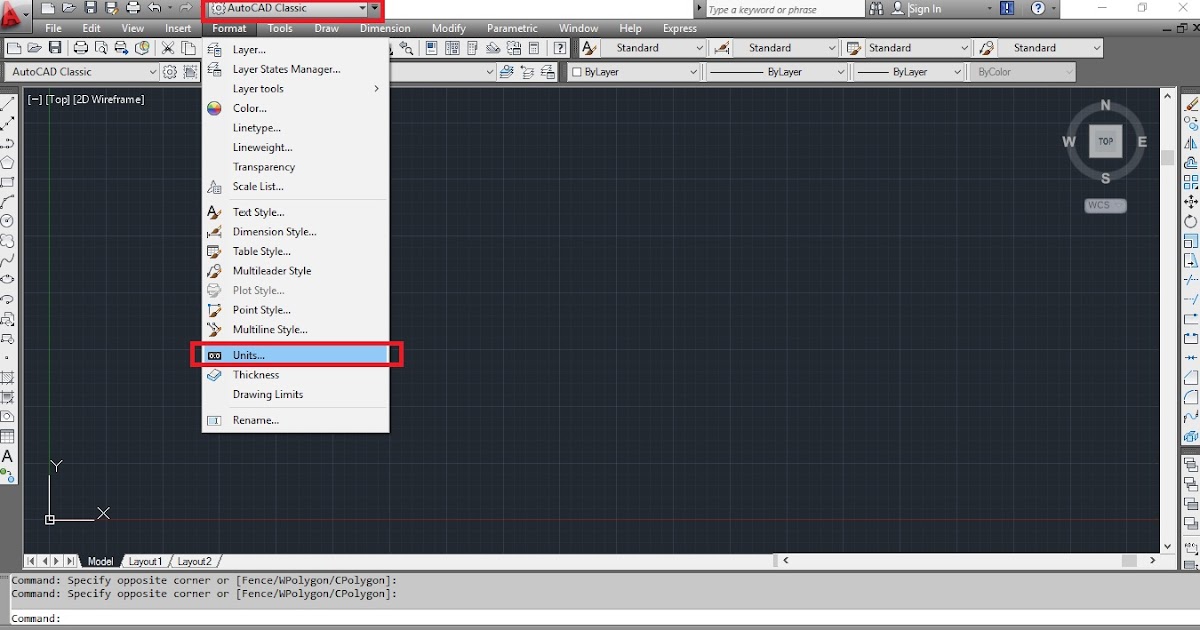Click the Model tab
The height and width of the screenshot is (630, 1200).
[x=100, y=561]
